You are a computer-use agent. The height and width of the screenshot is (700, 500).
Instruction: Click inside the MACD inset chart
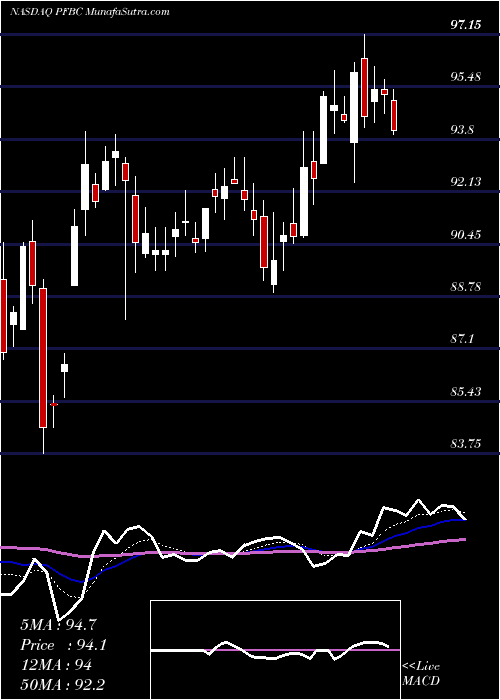[275, 650]
